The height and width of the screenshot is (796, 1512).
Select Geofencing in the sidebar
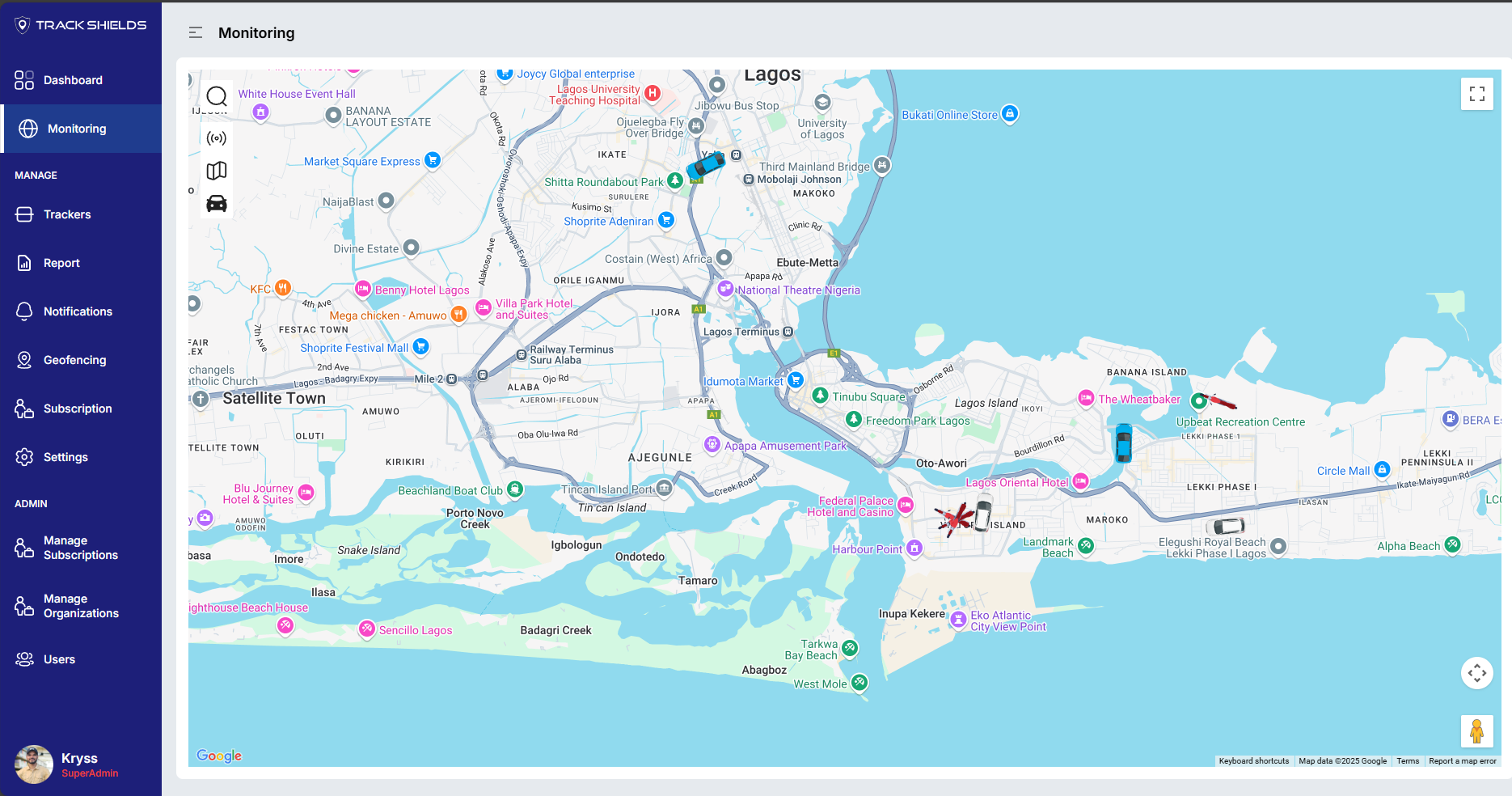coord(74,360)
